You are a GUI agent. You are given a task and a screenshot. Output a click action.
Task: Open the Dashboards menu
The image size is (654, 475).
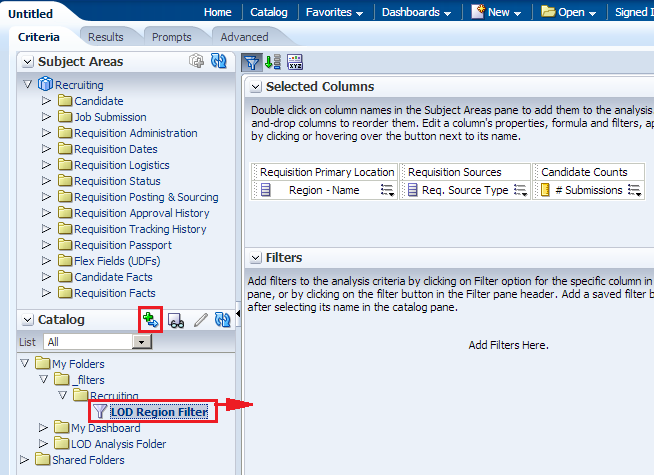click(416, 12)
